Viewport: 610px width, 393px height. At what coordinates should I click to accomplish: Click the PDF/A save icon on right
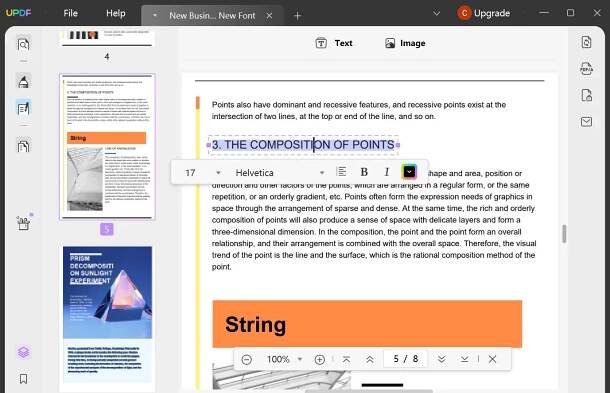pyautogui.click(x=586, y=68)
